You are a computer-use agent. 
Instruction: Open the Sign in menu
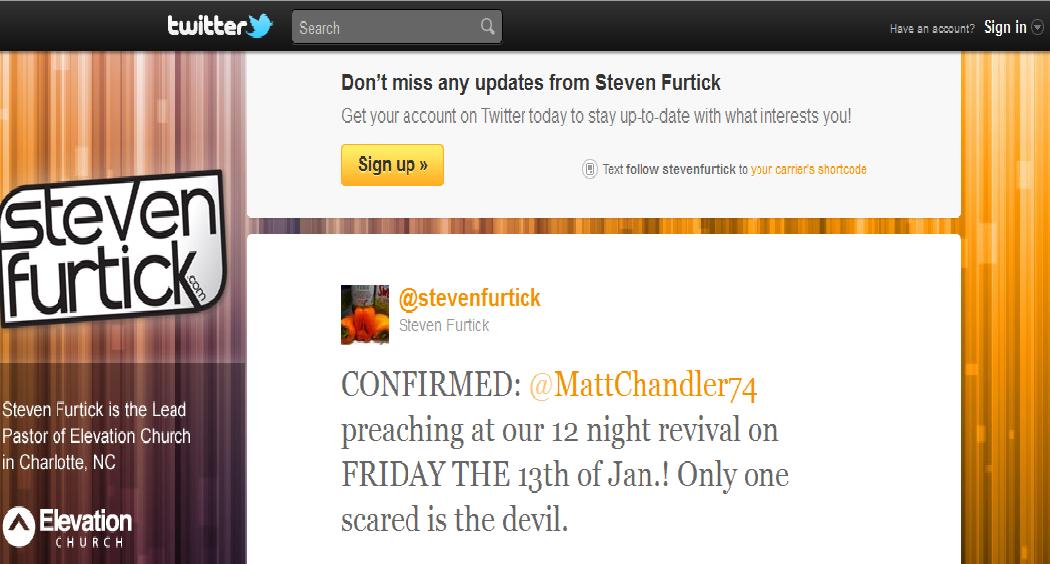(1005, 27)
